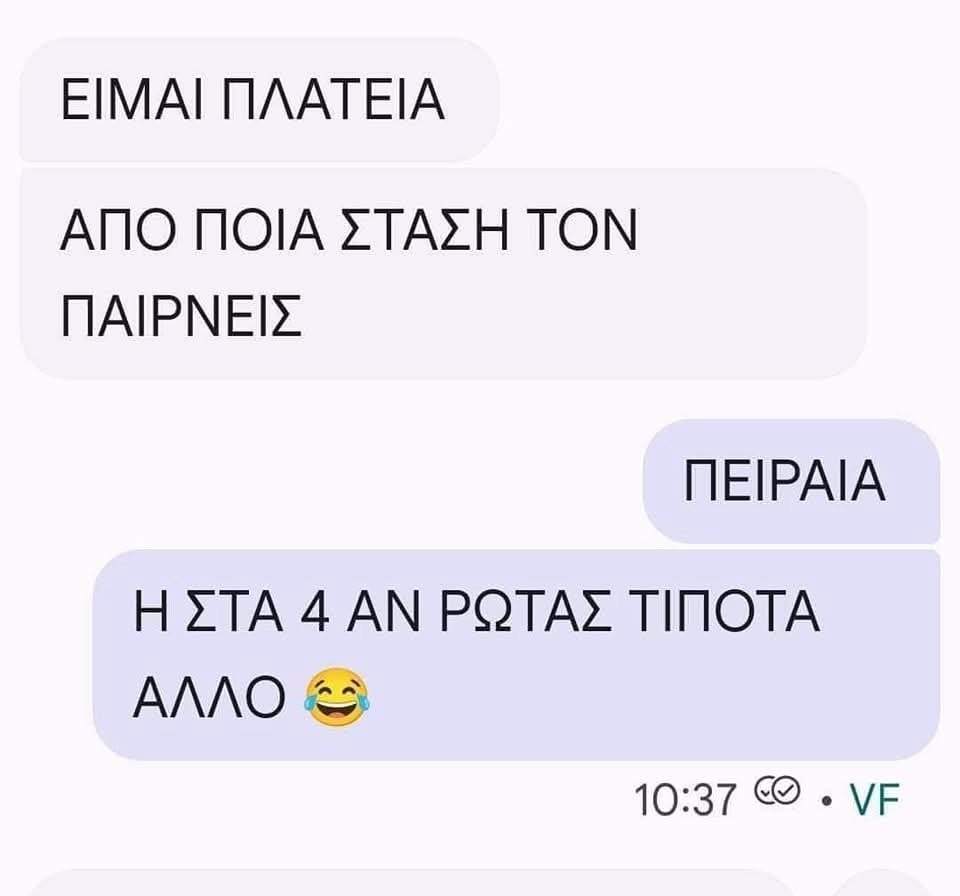Tap the 10:37 timestamp

click(684, 800)
